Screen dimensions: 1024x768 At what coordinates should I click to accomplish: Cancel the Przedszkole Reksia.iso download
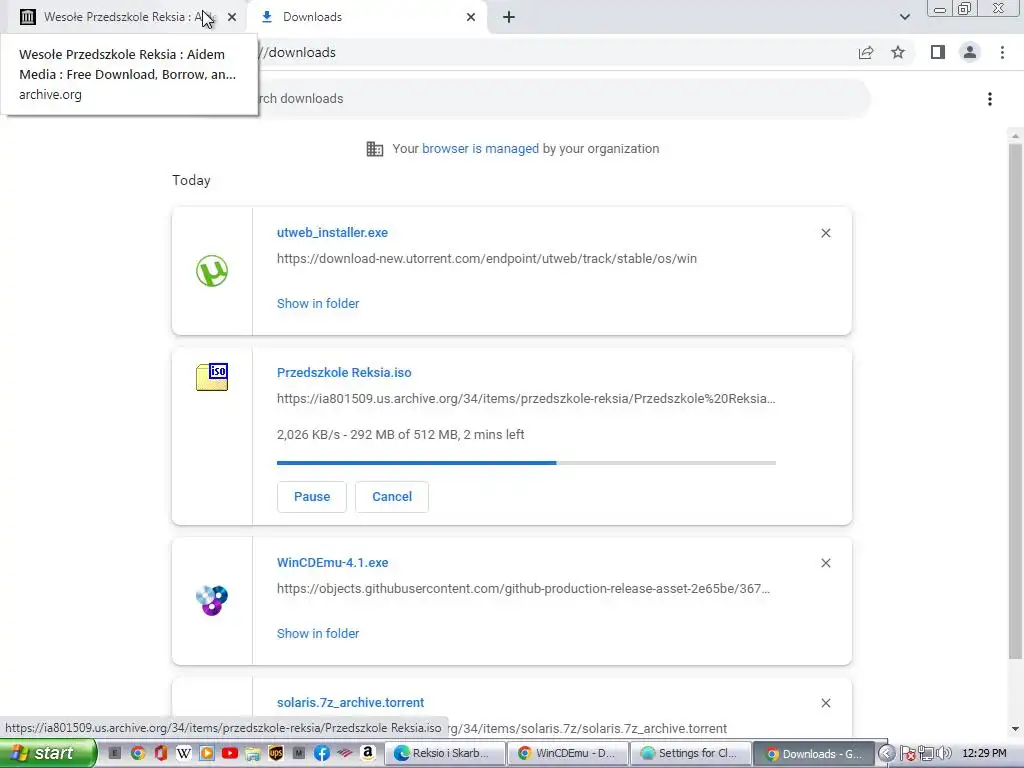(x=392, y=497)
